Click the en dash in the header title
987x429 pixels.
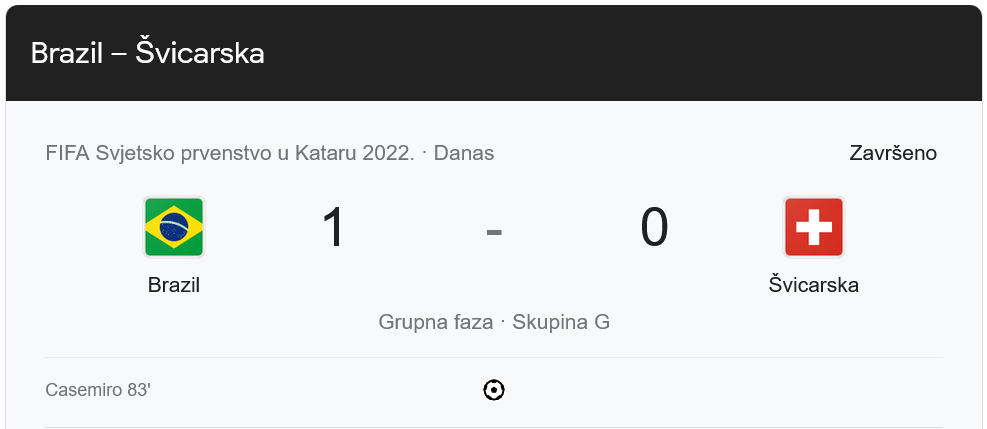118,54
